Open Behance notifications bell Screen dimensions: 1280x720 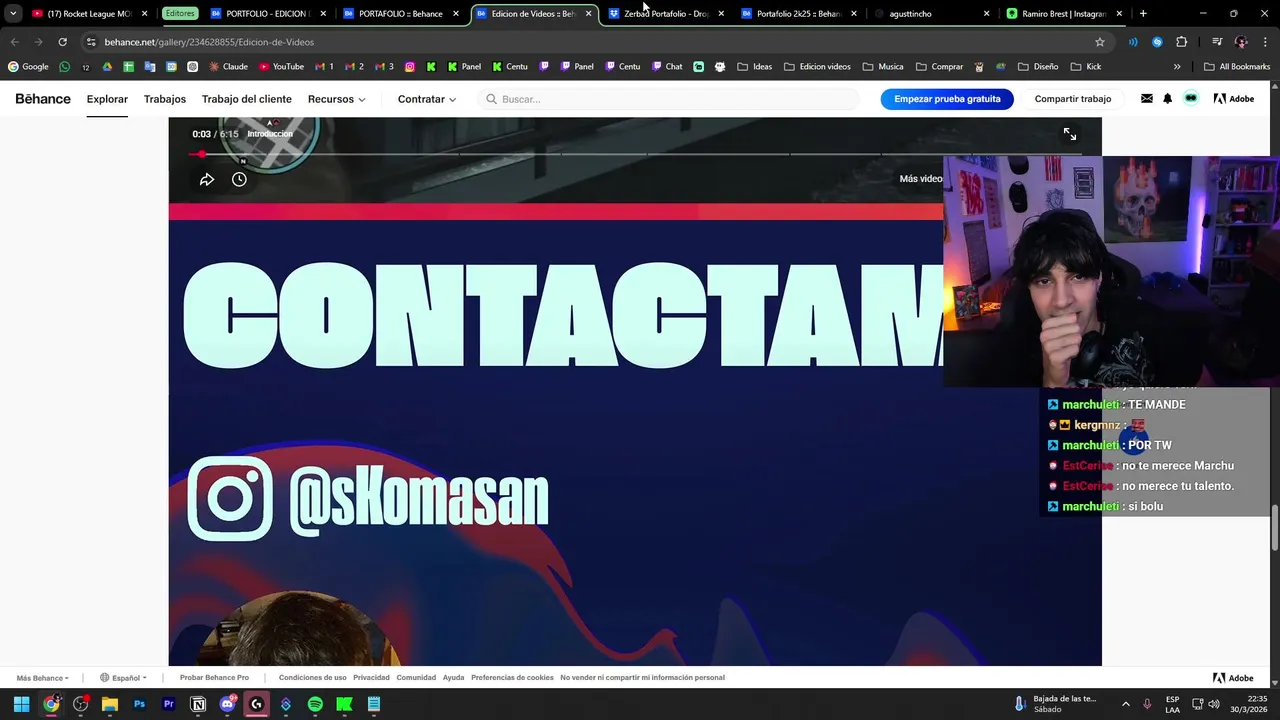click(x=1167, y=99)
